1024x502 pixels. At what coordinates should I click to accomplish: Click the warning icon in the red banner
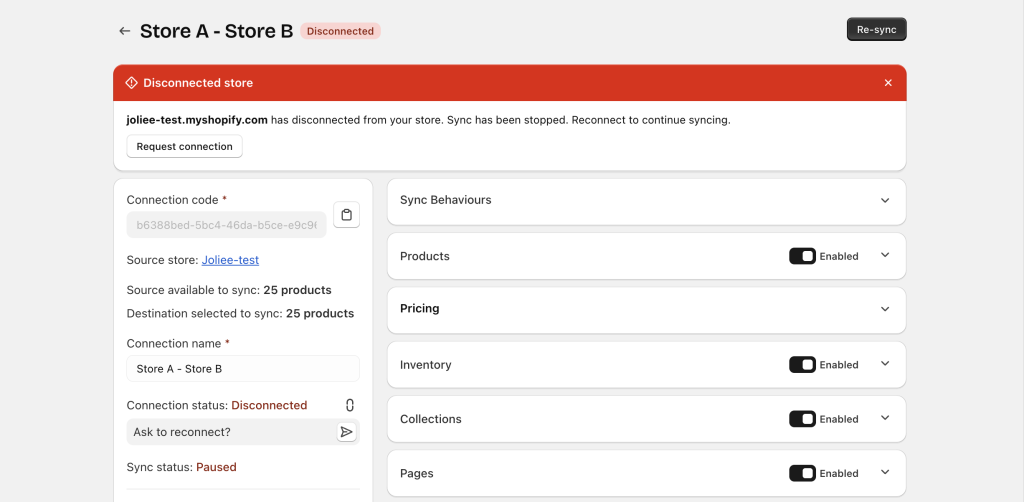[x=131, y=83]
